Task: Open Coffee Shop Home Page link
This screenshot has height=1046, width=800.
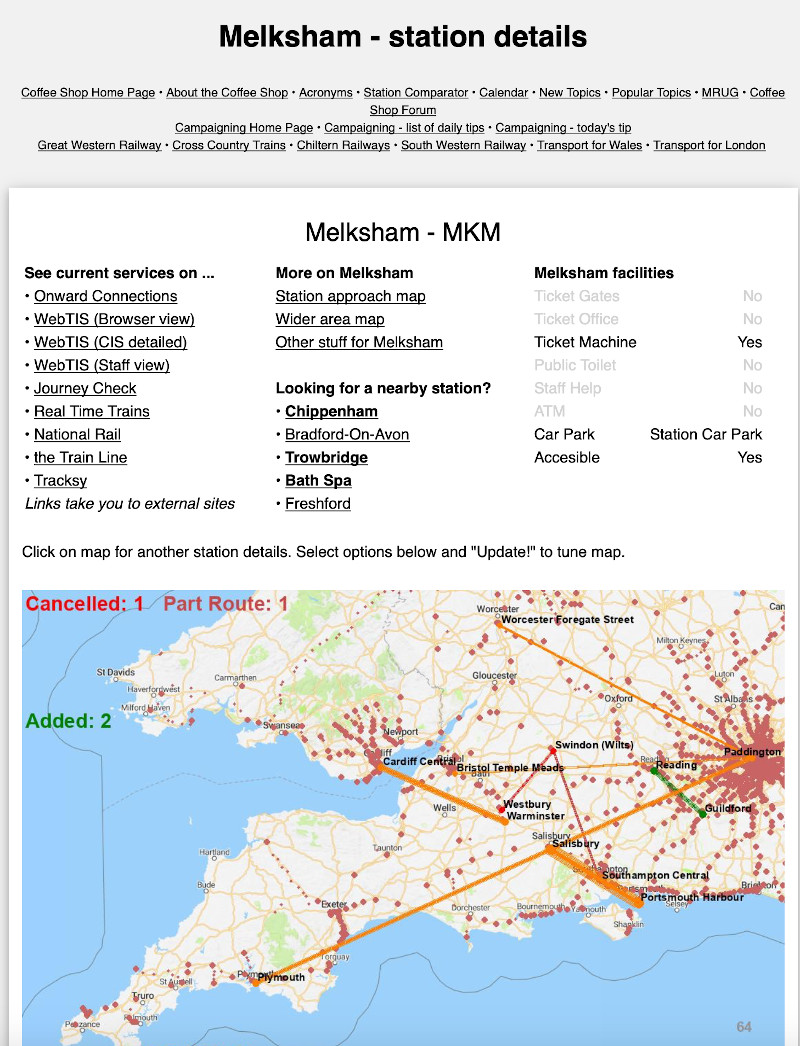Action: (88, 93)
